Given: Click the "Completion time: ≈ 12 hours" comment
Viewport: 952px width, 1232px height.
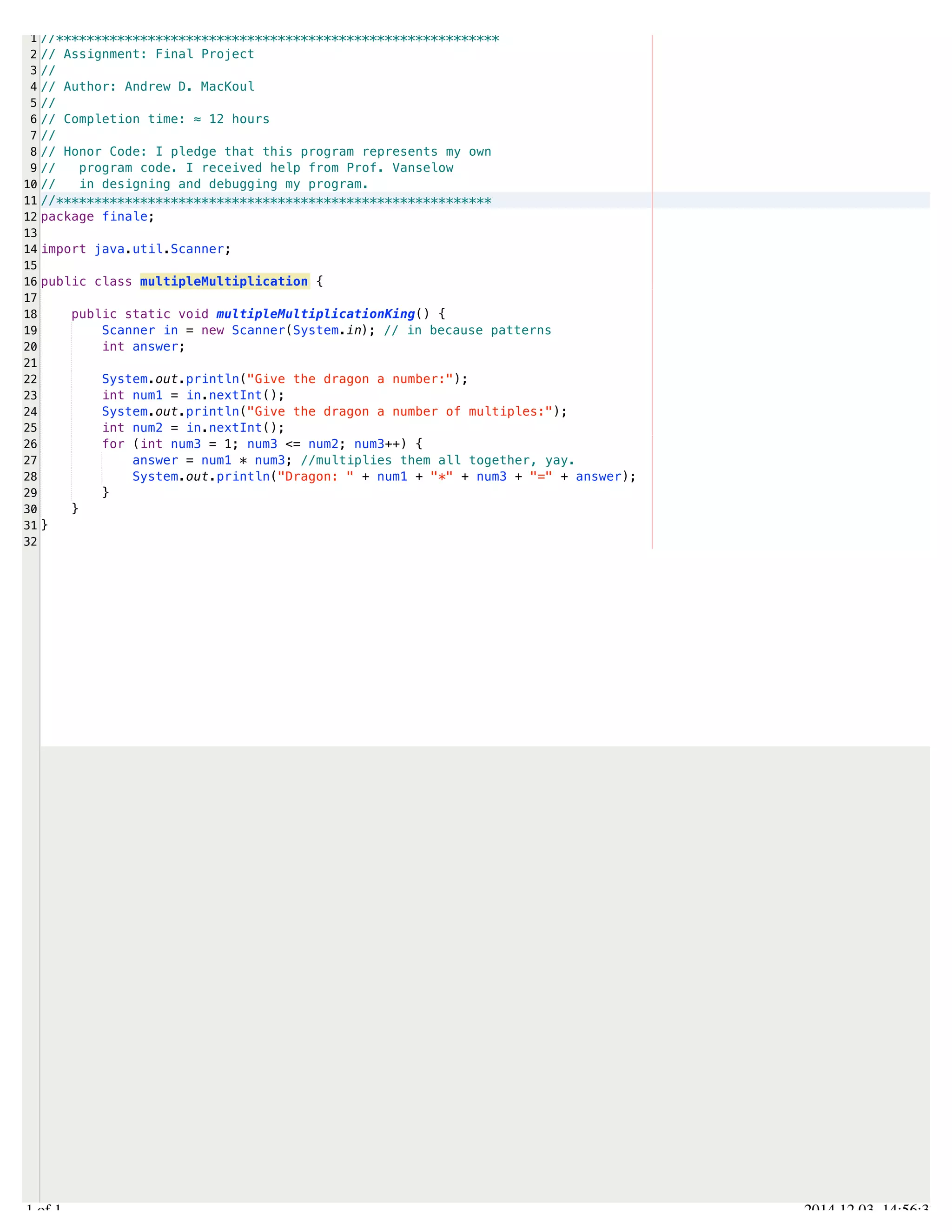Looking at the screenshot, I should (155, 119).
